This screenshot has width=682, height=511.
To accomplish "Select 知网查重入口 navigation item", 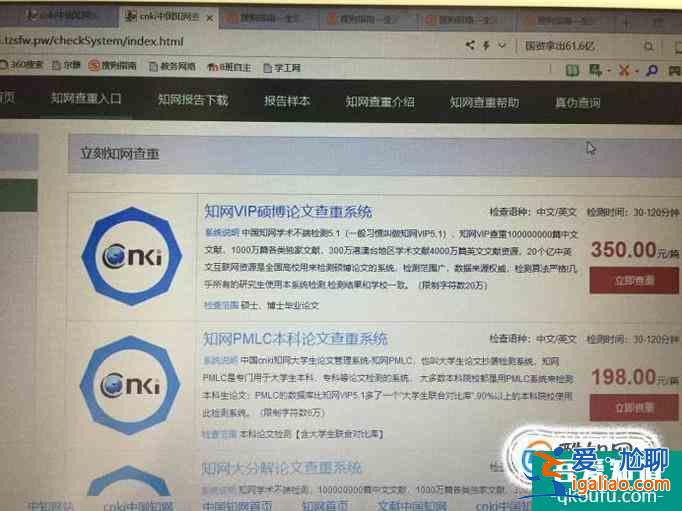I will click(86, 99).
